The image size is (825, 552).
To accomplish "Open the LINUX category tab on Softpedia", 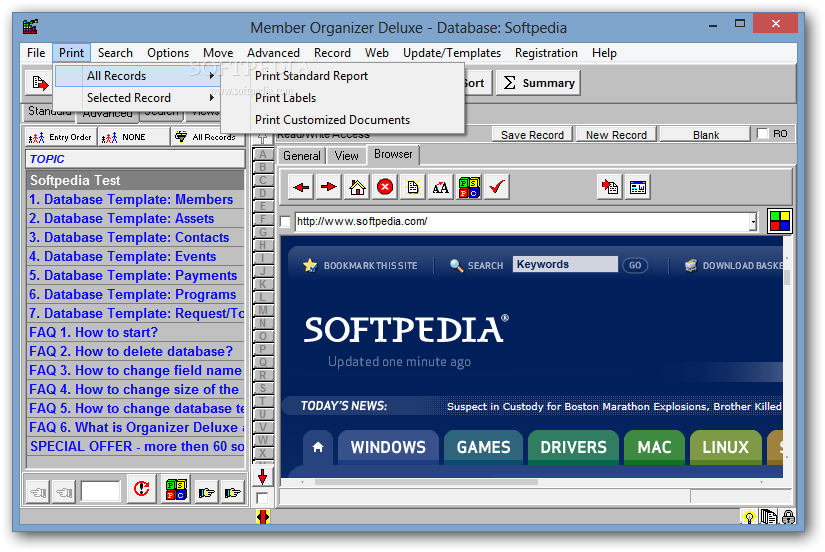I will coord(726,447).
